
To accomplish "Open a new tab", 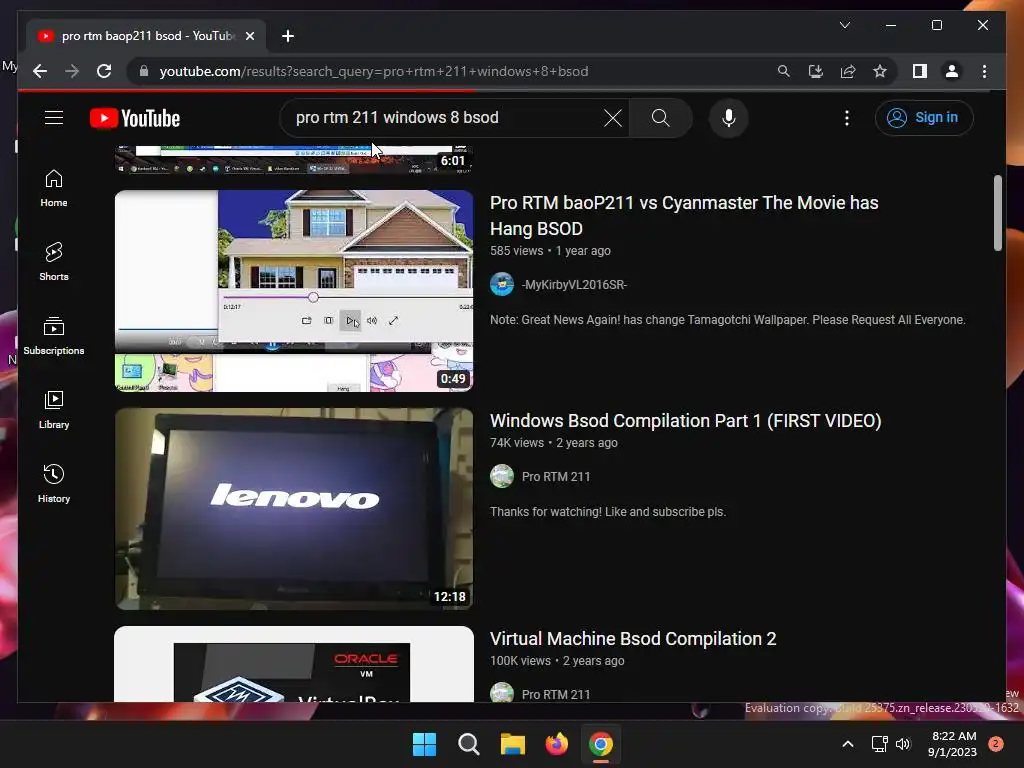I will [288, 36].
